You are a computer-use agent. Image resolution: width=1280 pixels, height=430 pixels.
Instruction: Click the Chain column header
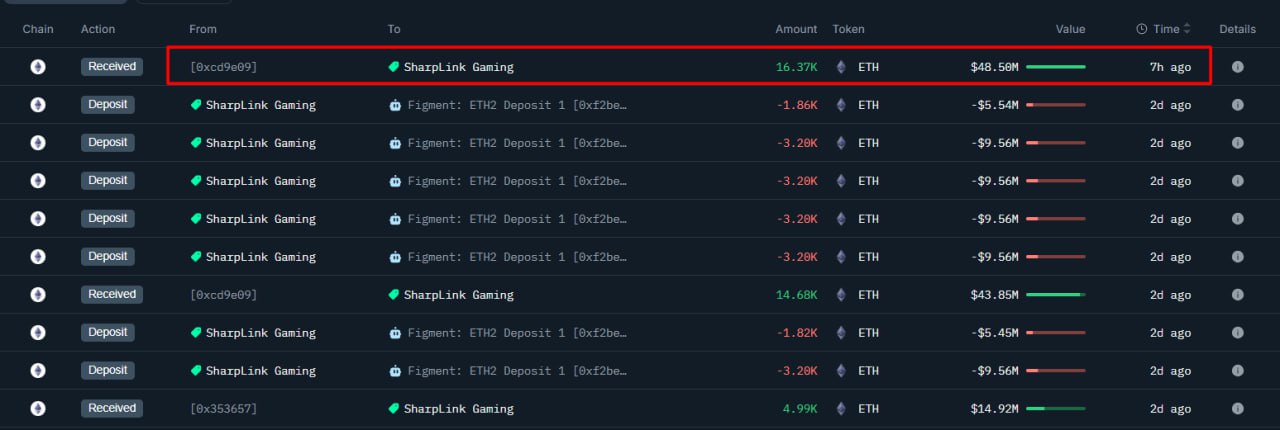(38, 29)
